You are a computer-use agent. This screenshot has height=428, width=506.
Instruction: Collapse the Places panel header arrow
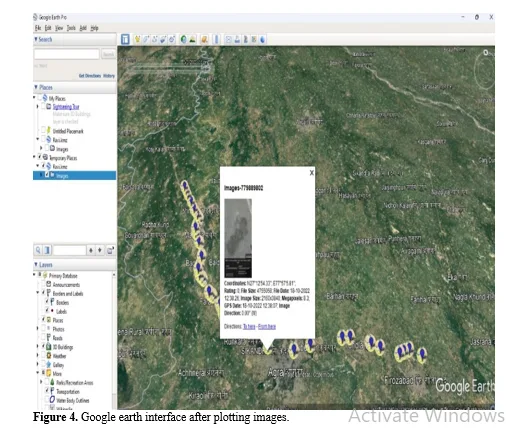(36, 87)
